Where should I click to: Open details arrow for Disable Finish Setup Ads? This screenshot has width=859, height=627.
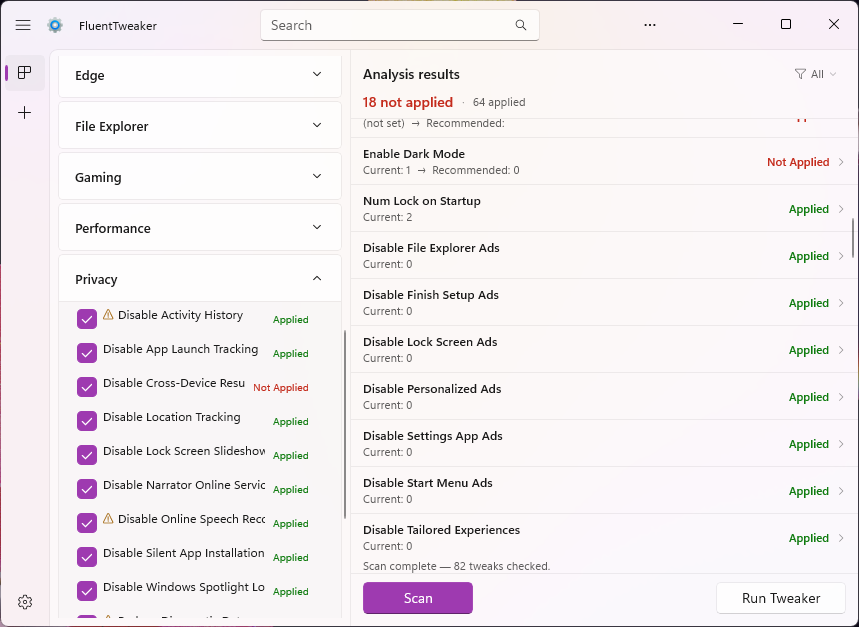(841, 303)
